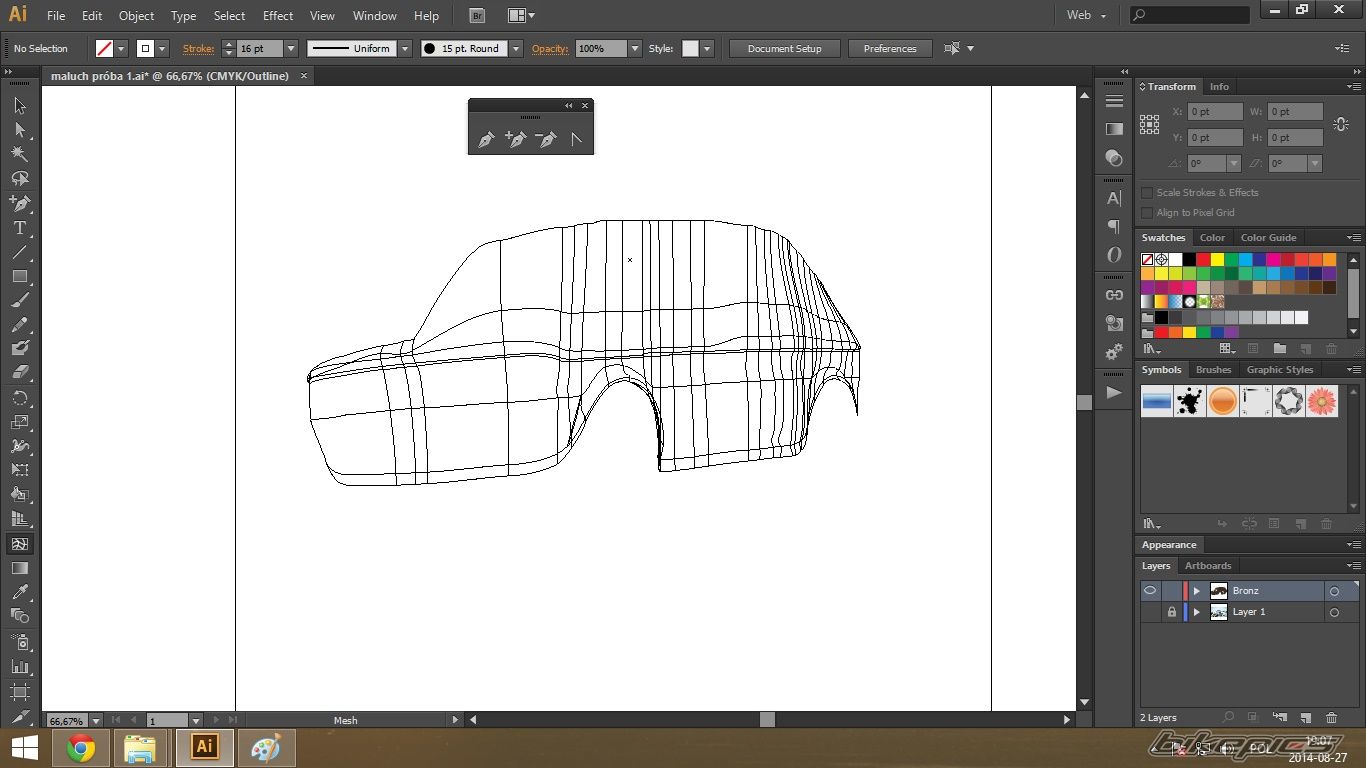Choose the Rotate tool
The width and height of the screenshot is (1366, 768).
tap(19, 398)
